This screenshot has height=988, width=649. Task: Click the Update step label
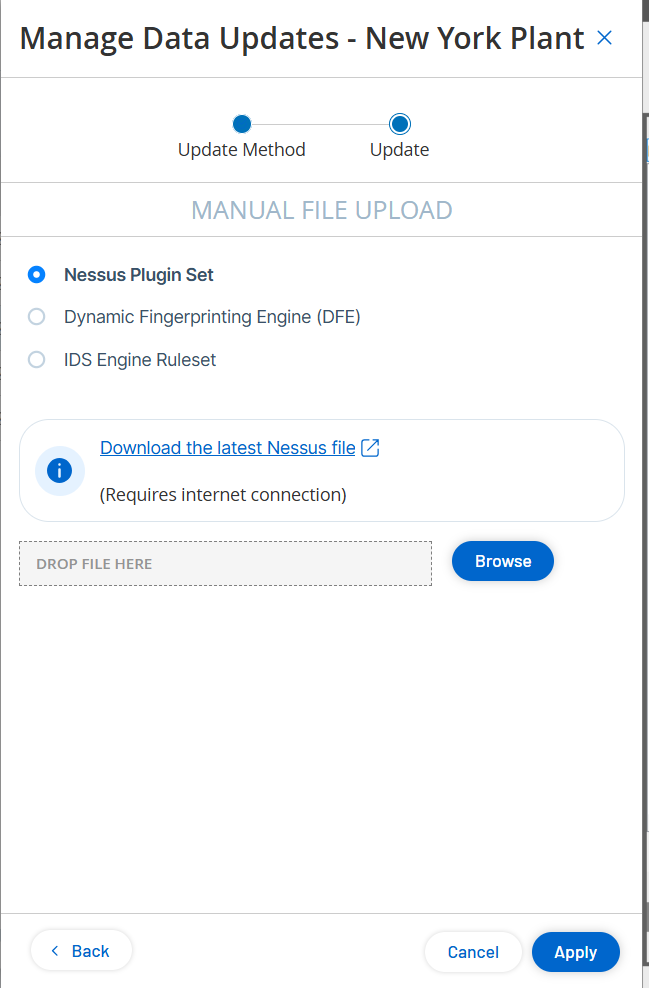click(x=400, y=150)
